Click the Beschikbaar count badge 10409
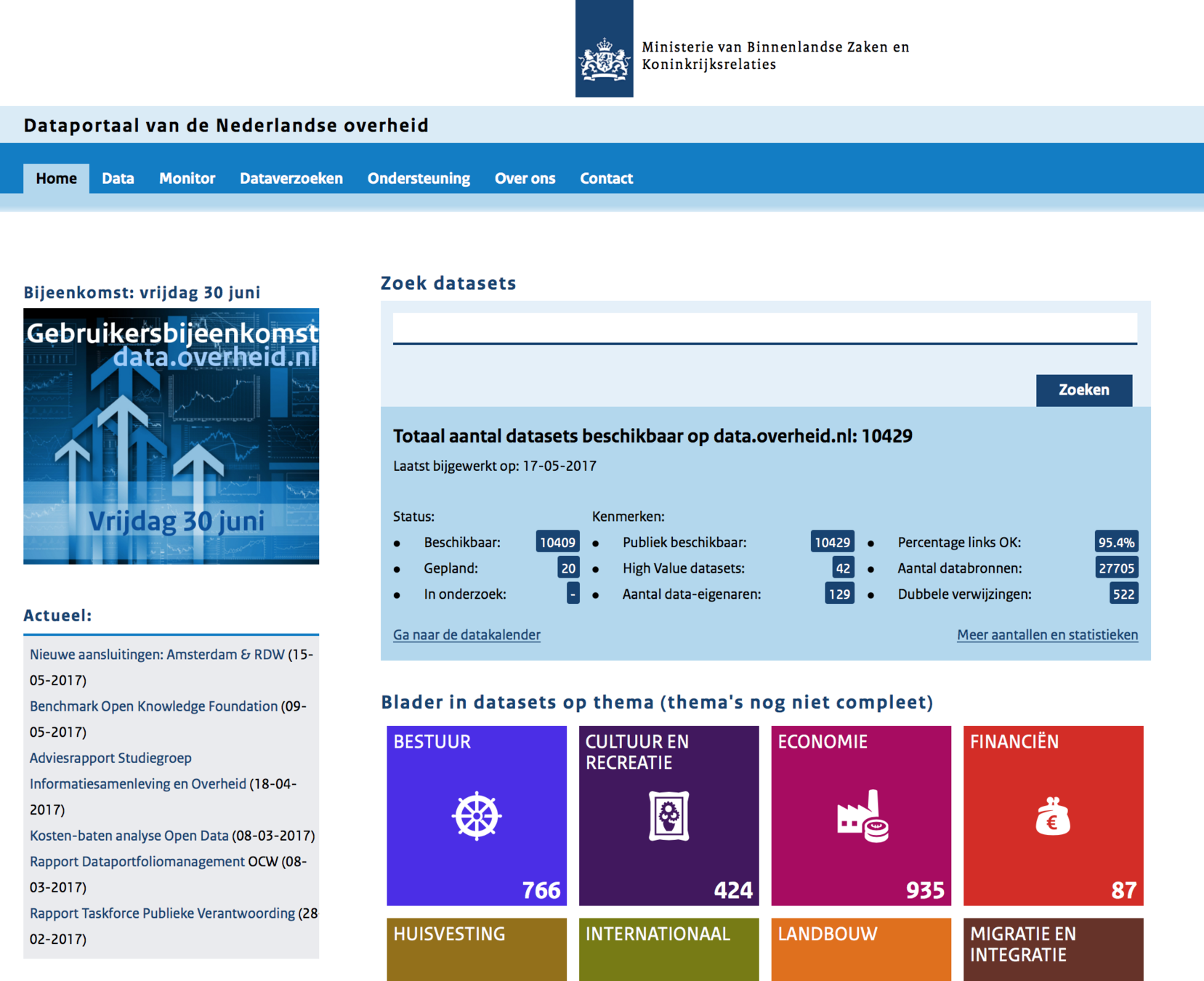This screenshot has height=981, width=1204. (x=557, y=542)
